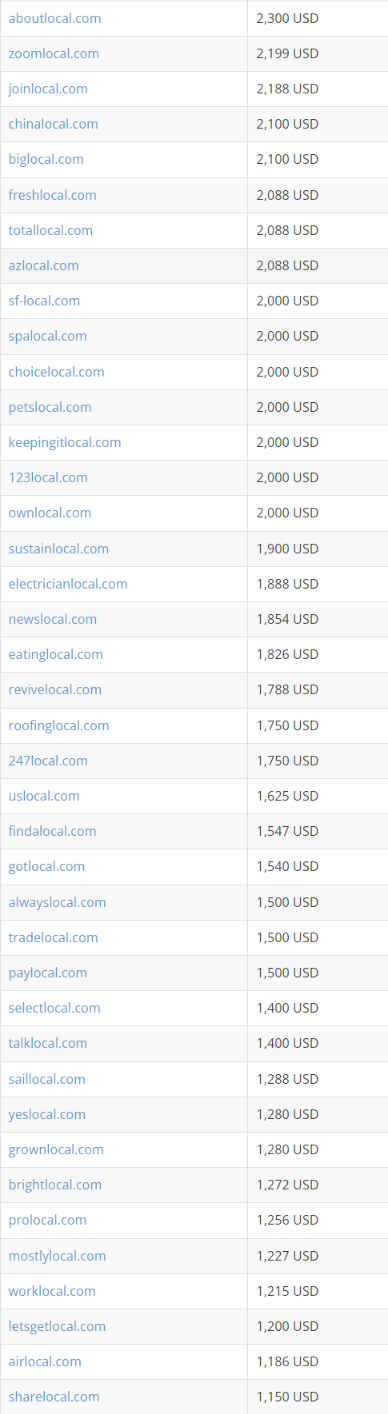This screenshot has width=388, height=1414.
Task: Open selectlocal.com listing
Action: 54,1008
